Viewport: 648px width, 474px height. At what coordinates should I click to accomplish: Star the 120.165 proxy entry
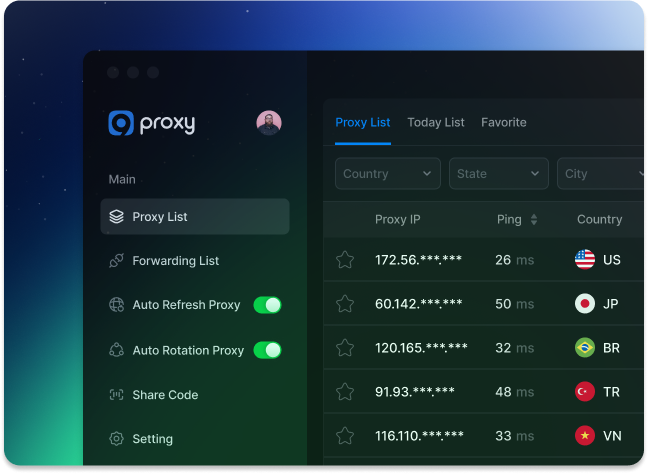(345, 348)
